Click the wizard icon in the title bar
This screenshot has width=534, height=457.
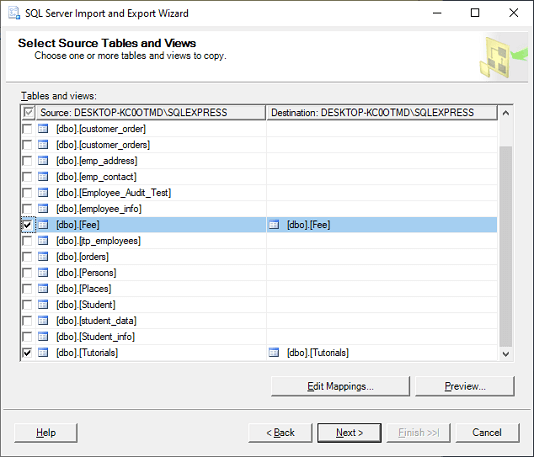[x=14, y=13]
